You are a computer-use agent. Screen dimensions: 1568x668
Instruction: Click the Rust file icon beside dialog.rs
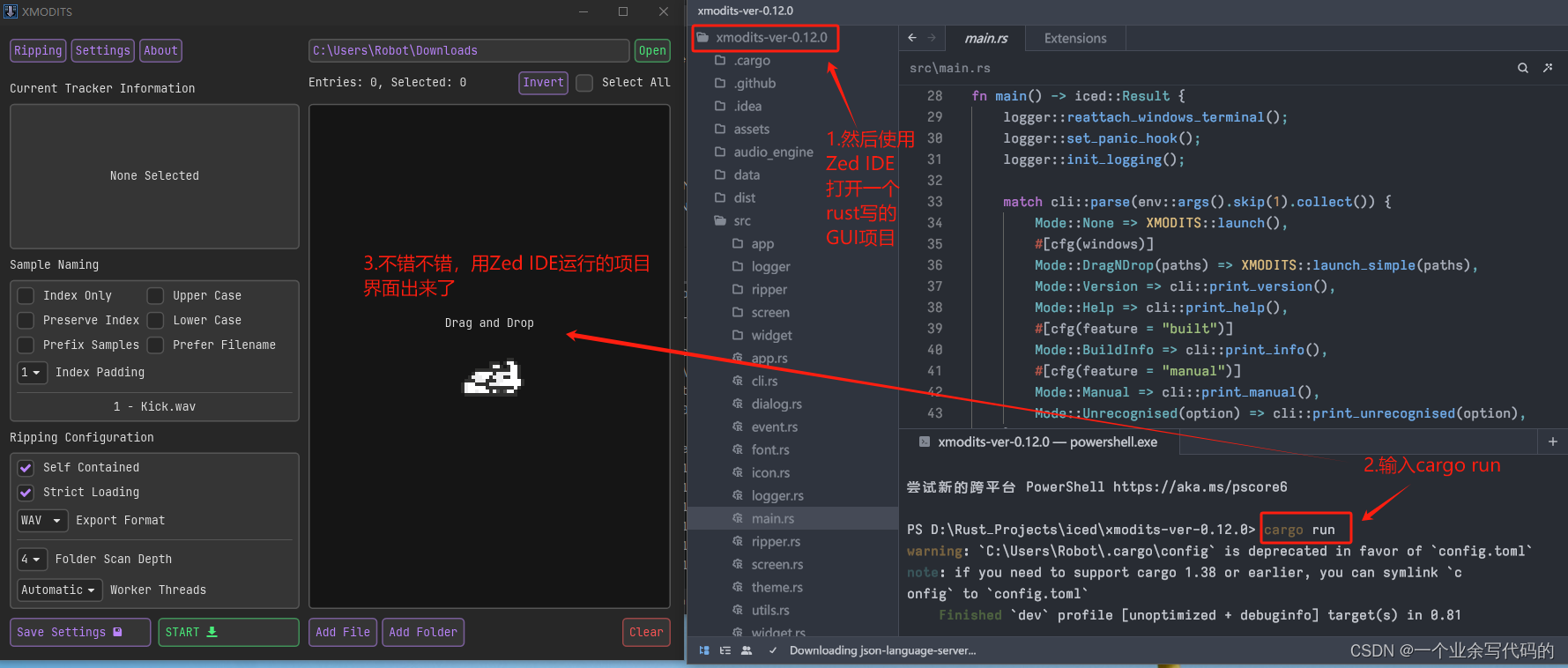click(x=738, y=404)
